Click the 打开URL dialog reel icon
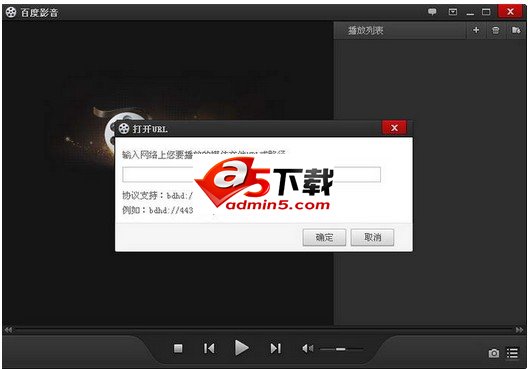Viewport: 528px width, 369px height. pos(124,128)
